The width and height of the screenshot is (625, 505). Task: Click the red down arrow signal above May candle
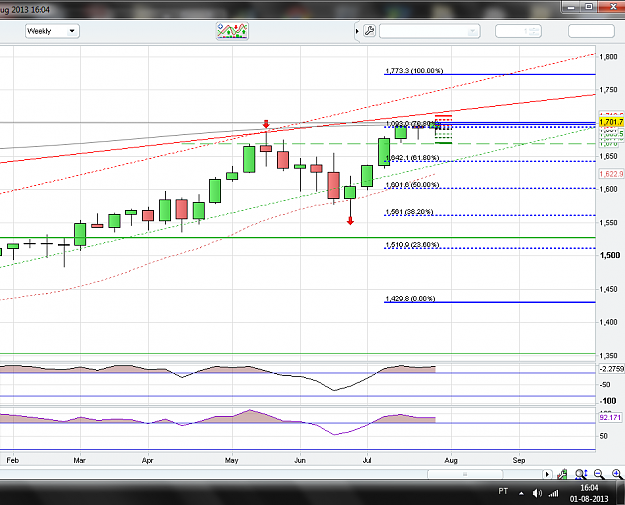tap(266, 124)
